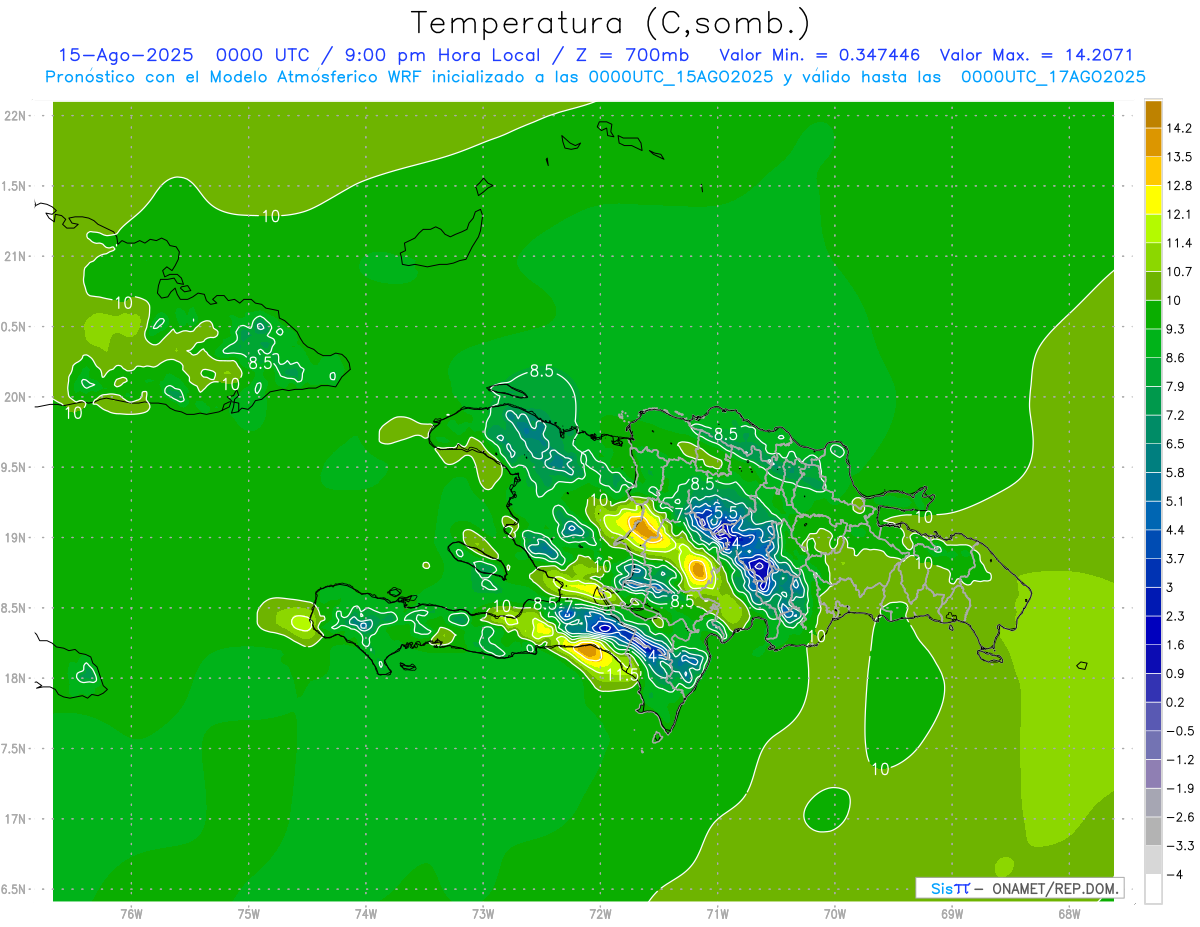Click the 12.1 value on the colorbar

pos(1179,214)
